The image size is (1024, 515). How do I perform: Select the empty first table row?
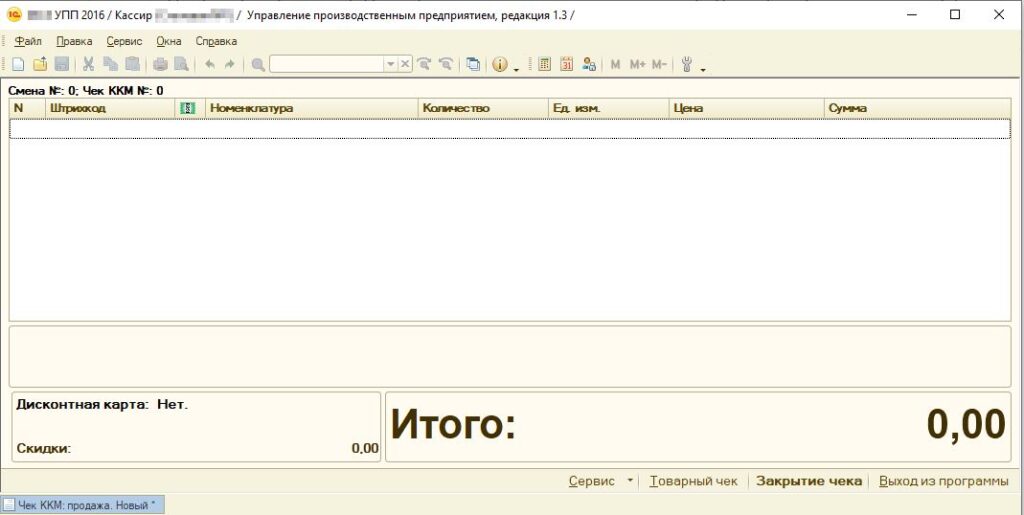(510, 129)
